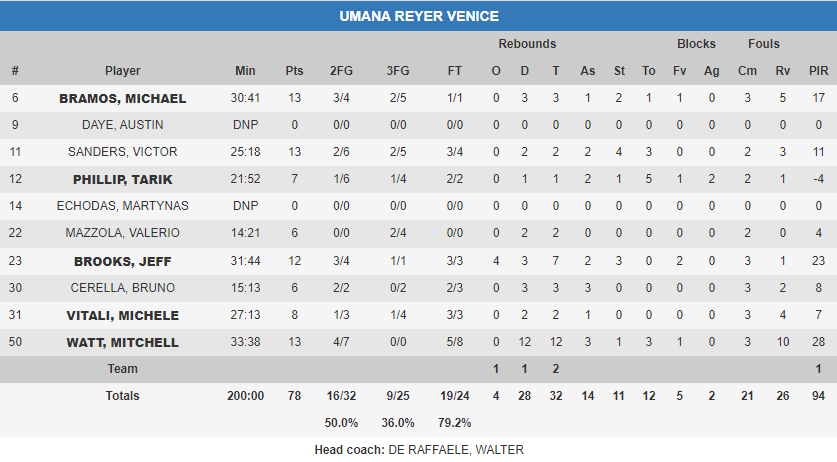
Task: Open Valerio Mazzola's profile link
Action: (123, 233)
